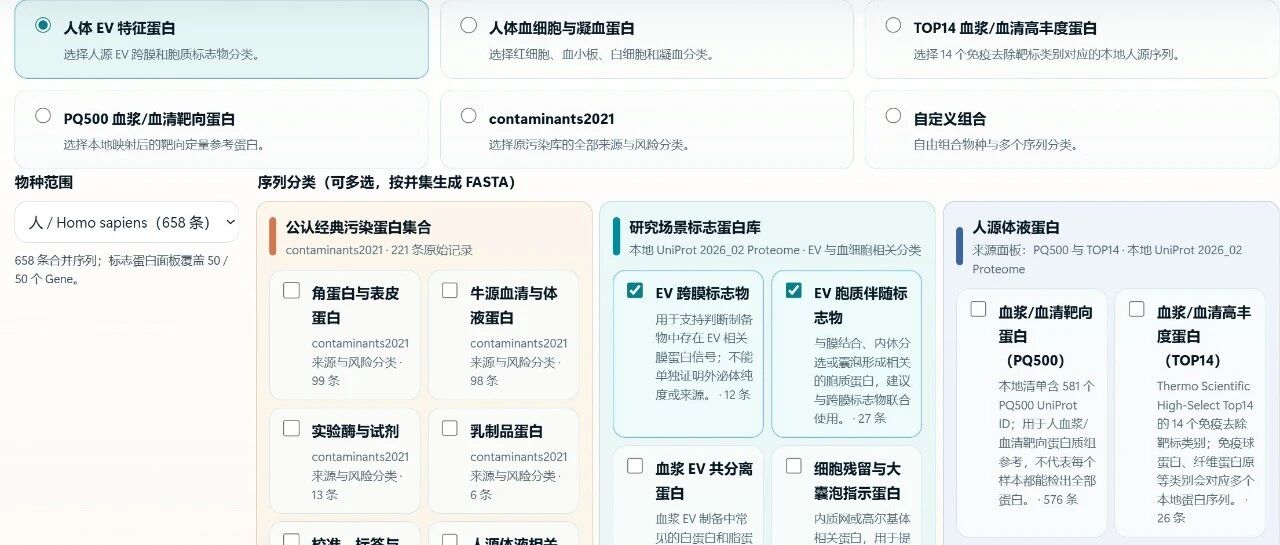
Task: Tick the 血浆/血清靶向蛋白 (PQ500) checkbox
Action: pyautogui.click(x=979, y=310)
